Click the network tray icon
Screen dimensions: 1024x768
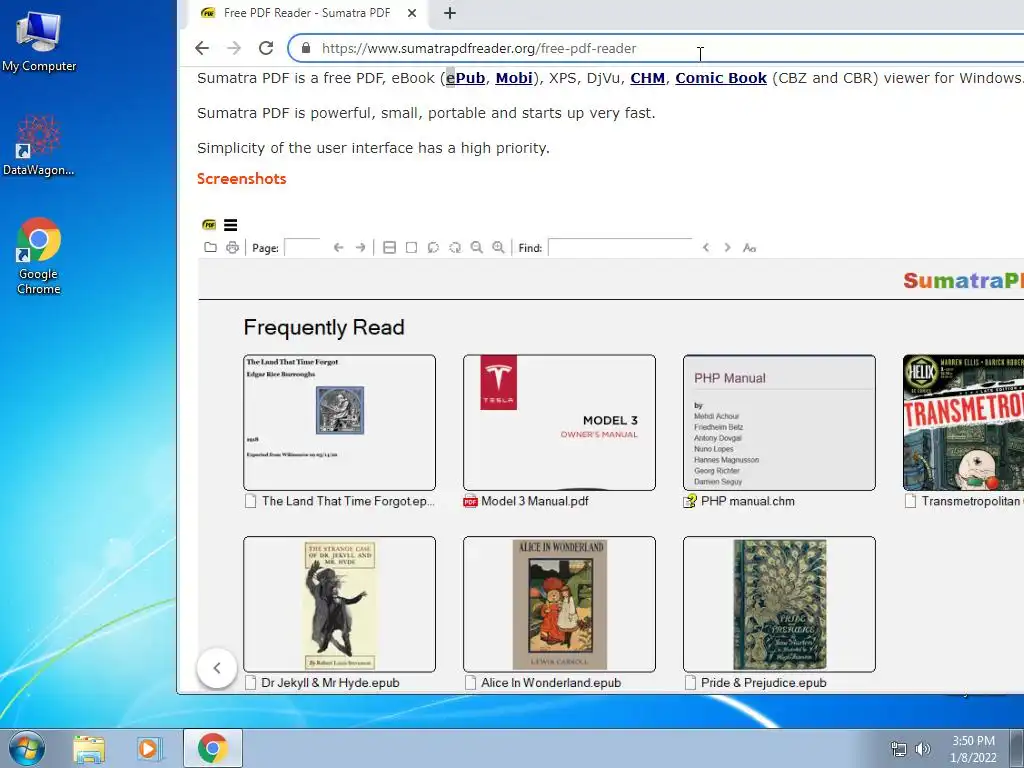[x=899, y=749]
